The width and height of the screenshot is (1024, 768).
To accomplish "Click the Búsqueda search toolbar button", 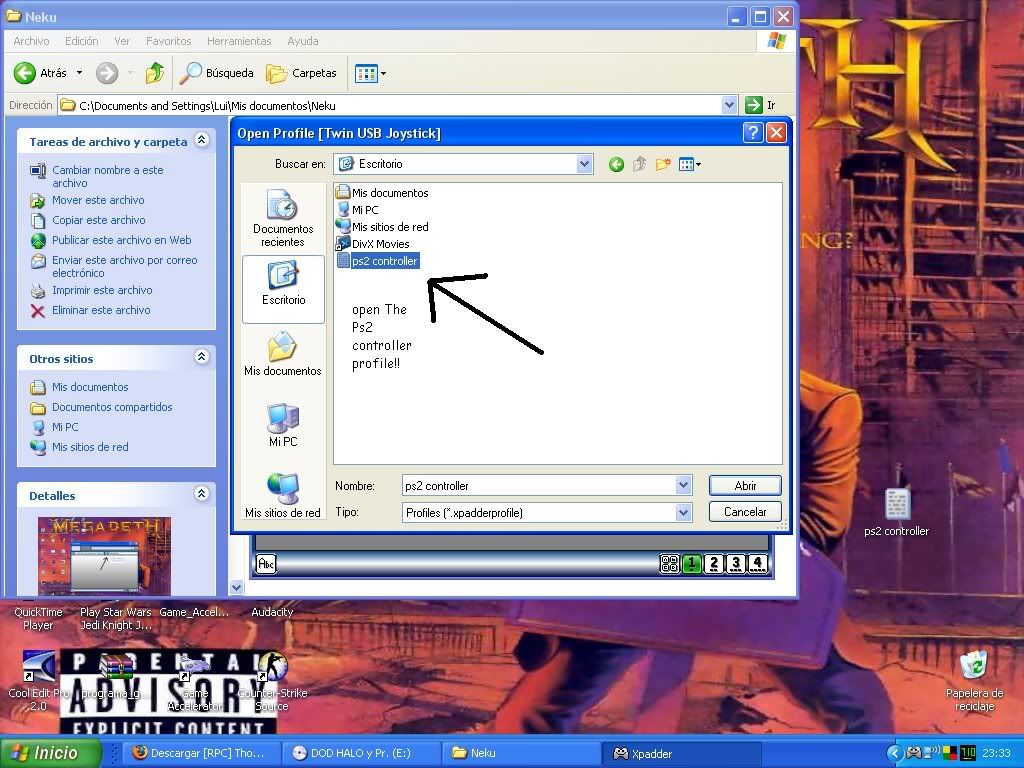I will (x=216, y=73).
